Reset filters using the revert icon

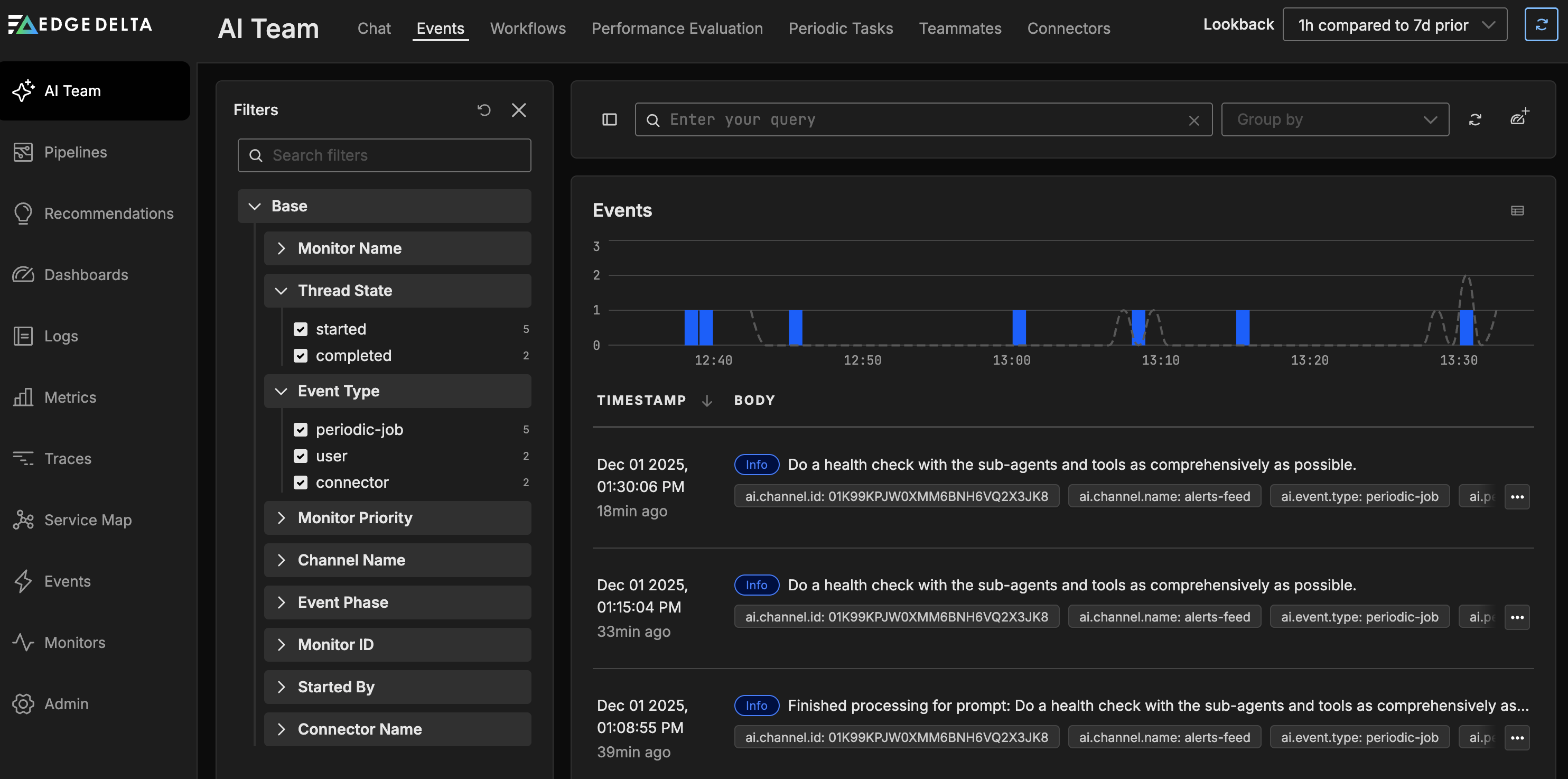point(484,109)
